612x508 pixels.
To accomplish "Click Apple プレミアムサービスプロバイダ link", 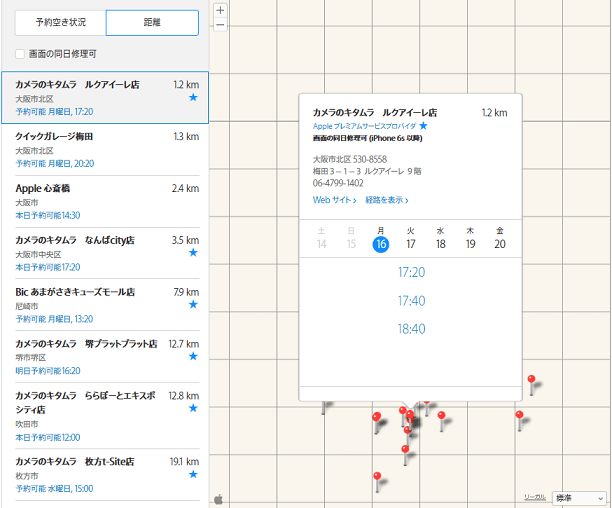I will [x=365, y=126].
